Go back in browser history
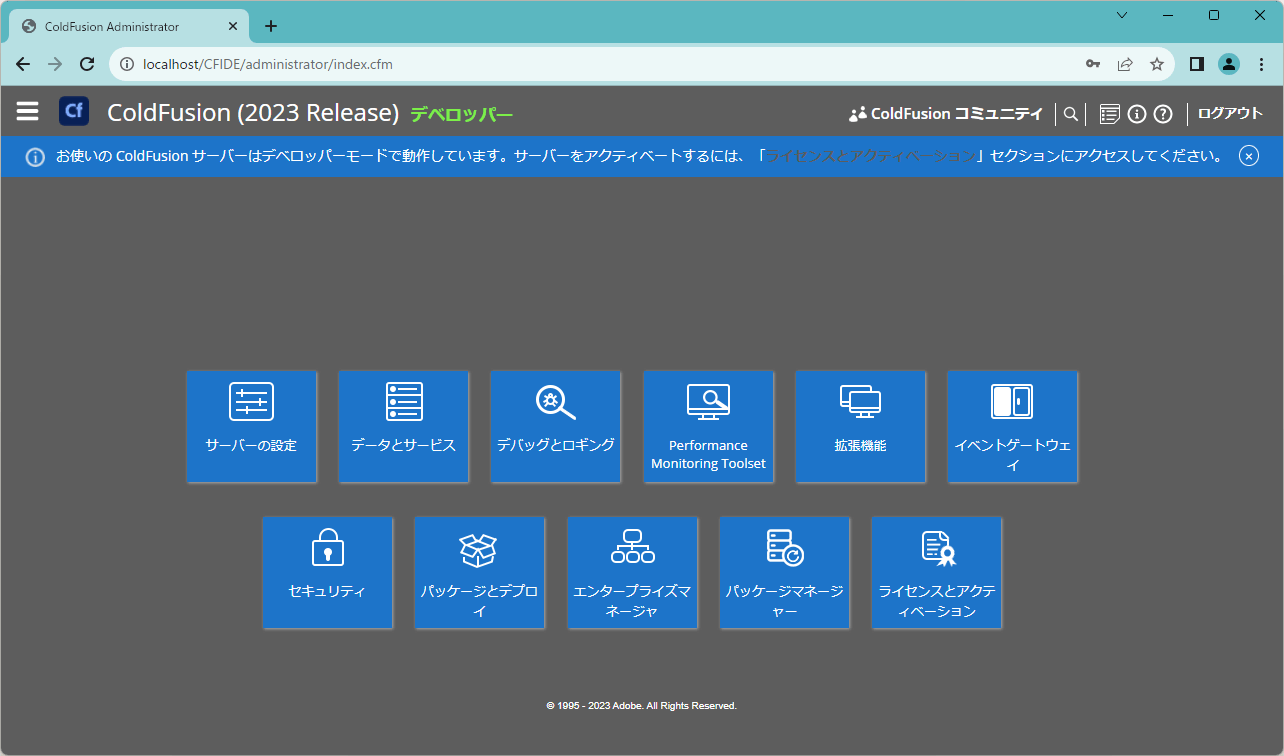This screenshot has width=1284, height=756. [x=23, y=64]
